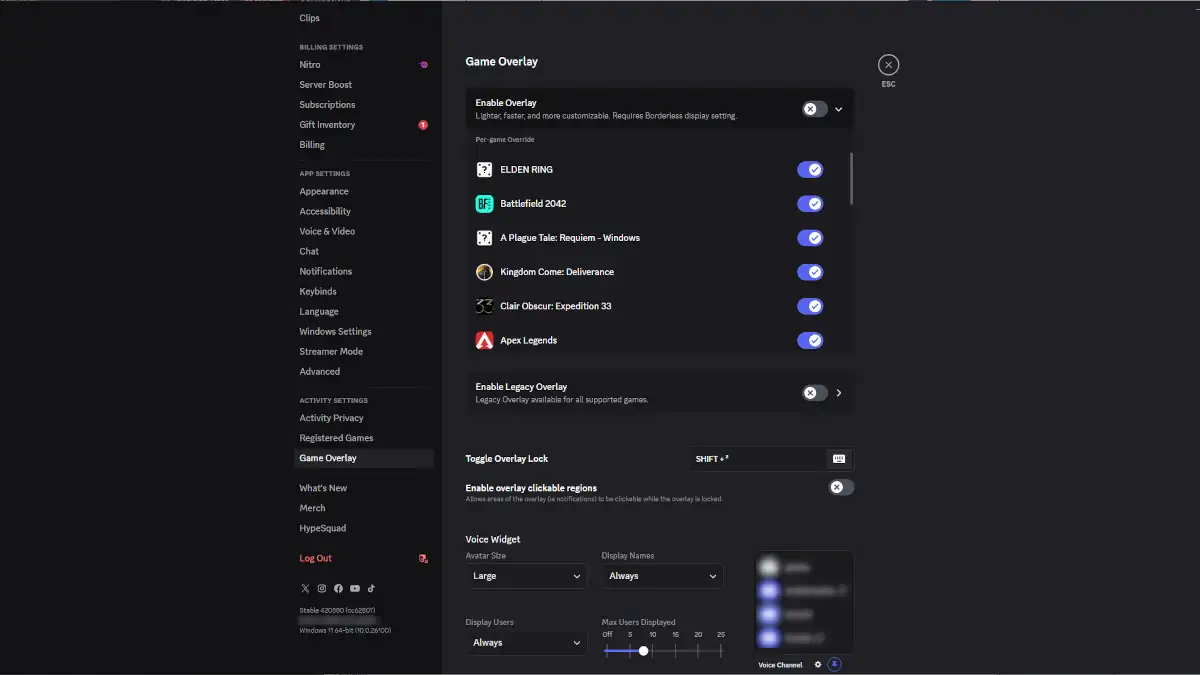Open Discord's Instagram social link

[322, 588]
